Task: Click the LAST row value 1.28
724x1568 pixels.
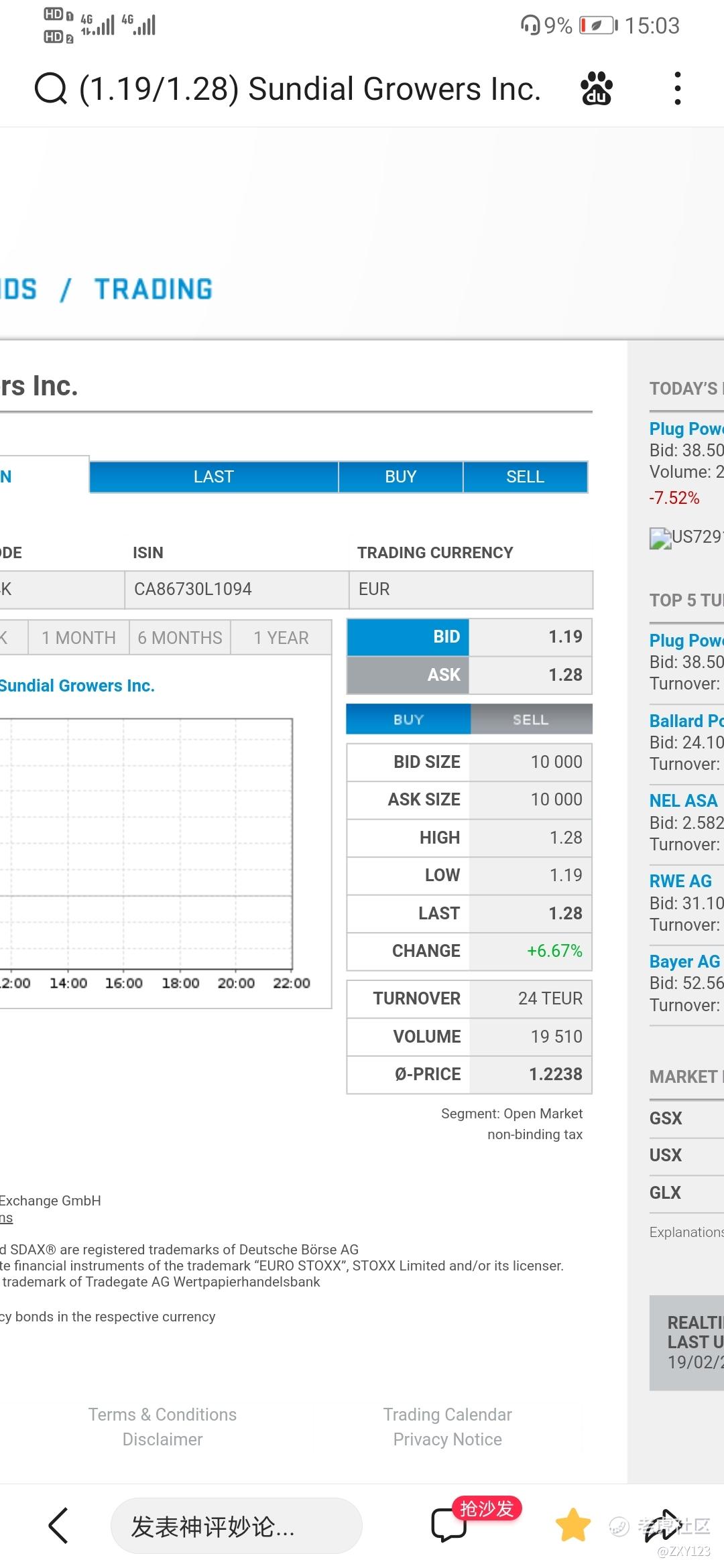Action: coord(565,913)
